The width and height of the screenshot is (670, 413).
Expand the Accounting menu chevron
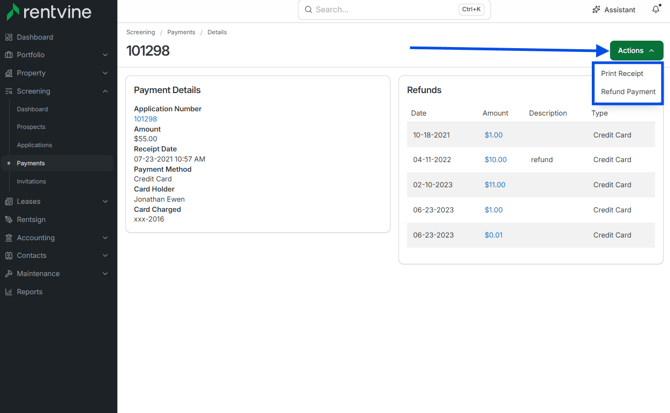105,237
